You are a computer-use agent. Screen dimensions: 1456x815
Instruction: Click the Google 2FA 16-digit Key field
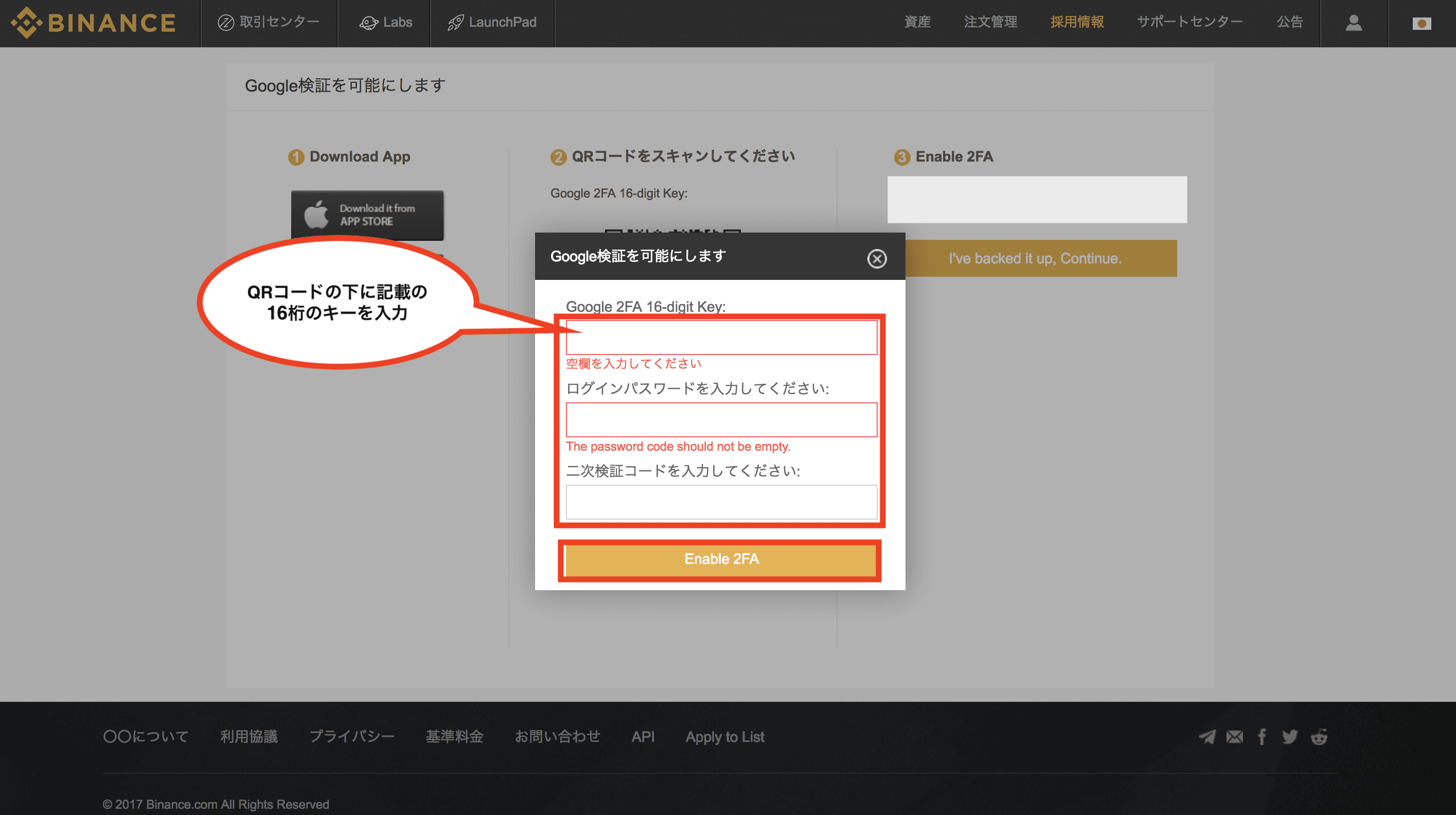(x=721, y=338)
